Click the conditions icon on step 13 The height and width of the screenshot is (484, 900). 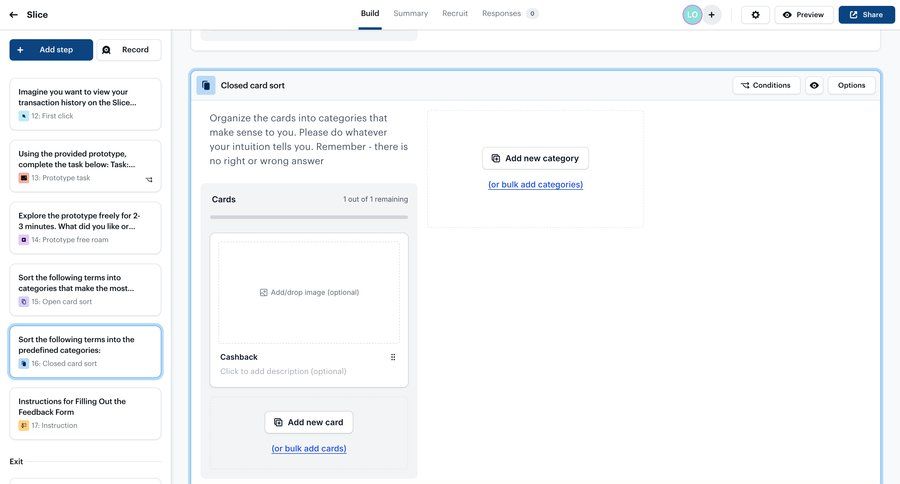149,180
